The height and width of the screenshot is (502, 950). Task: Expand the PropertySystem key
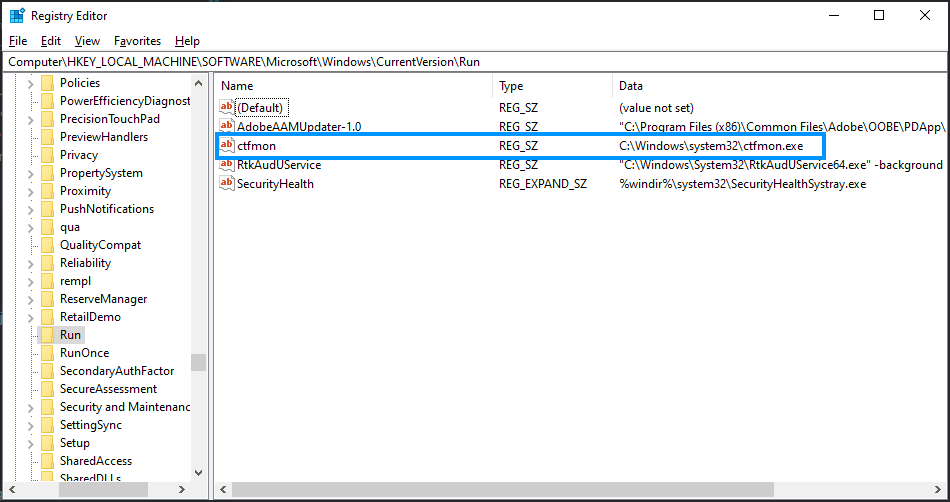(30, 173)
